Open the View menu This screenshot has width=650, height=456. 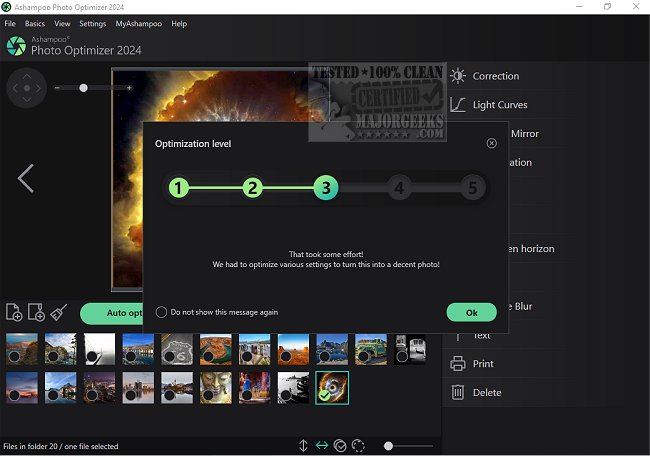(62, 24)
